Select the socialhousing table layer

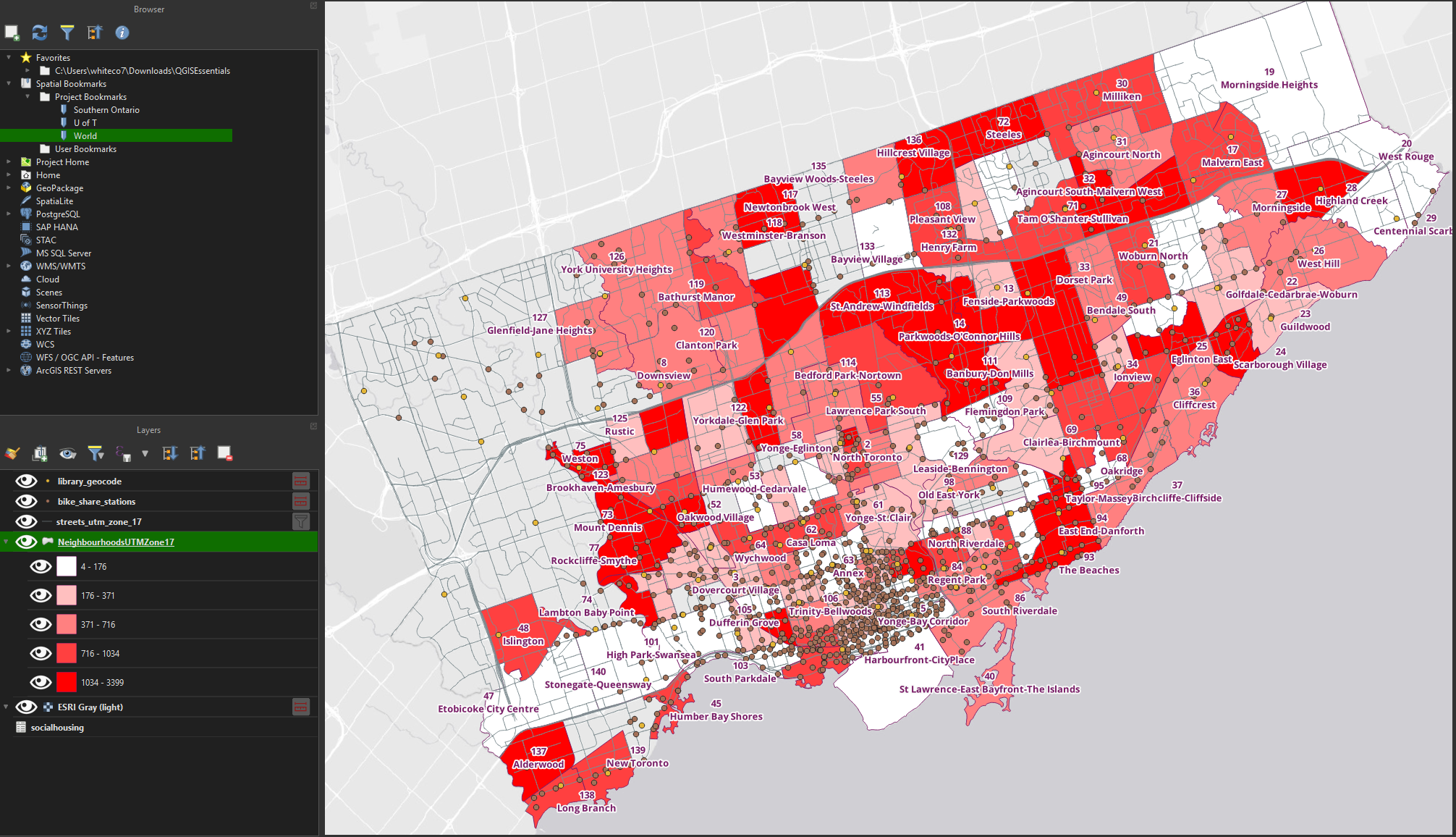[57, 727]
